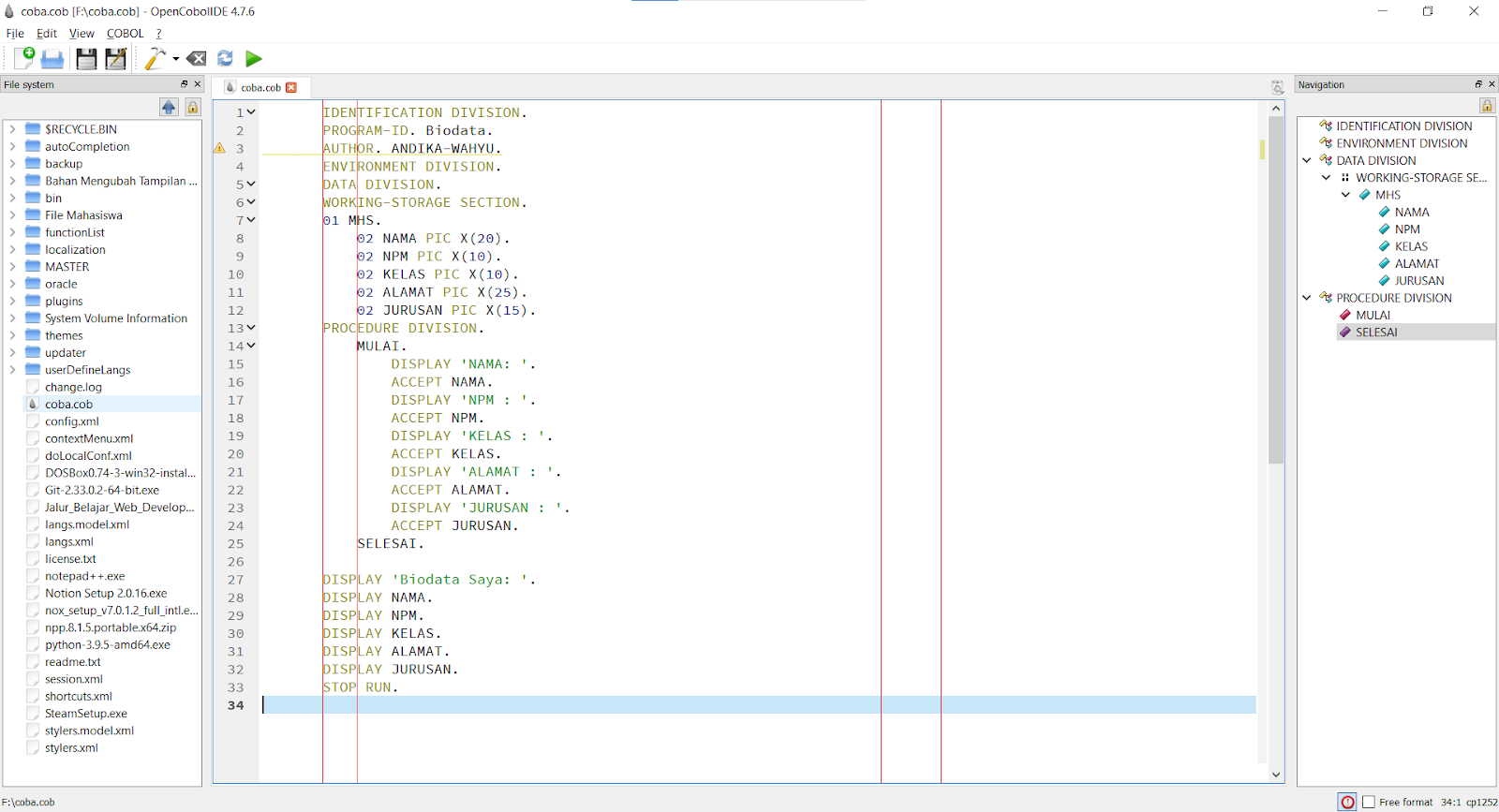The image size is (1499, 812).
Task: Compile the program with the hammer icon
Action: pos(155,59)
